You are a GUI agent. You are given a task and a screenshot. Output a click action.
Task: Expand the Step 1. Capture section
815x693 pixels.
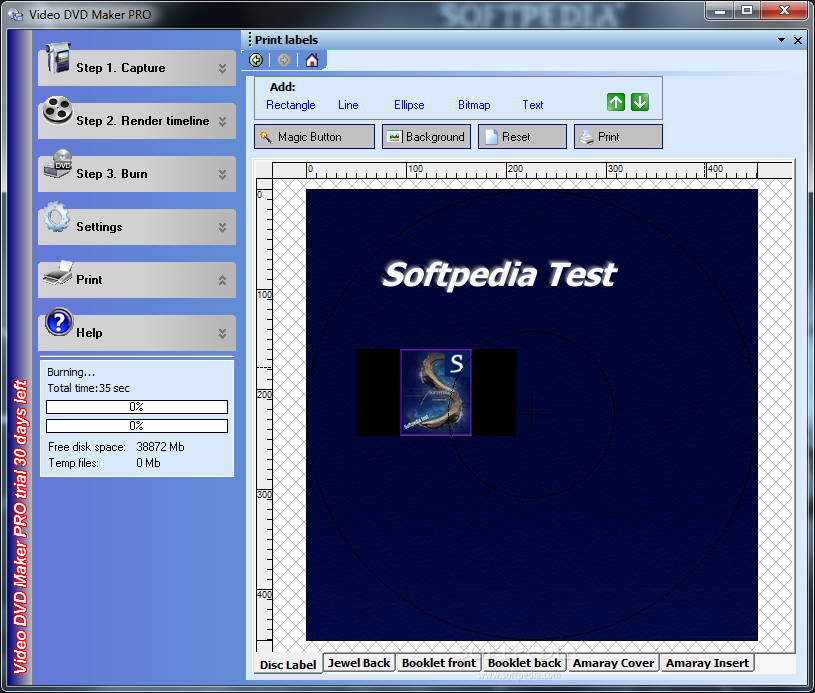pyautogui.click(x=222, y=68)
